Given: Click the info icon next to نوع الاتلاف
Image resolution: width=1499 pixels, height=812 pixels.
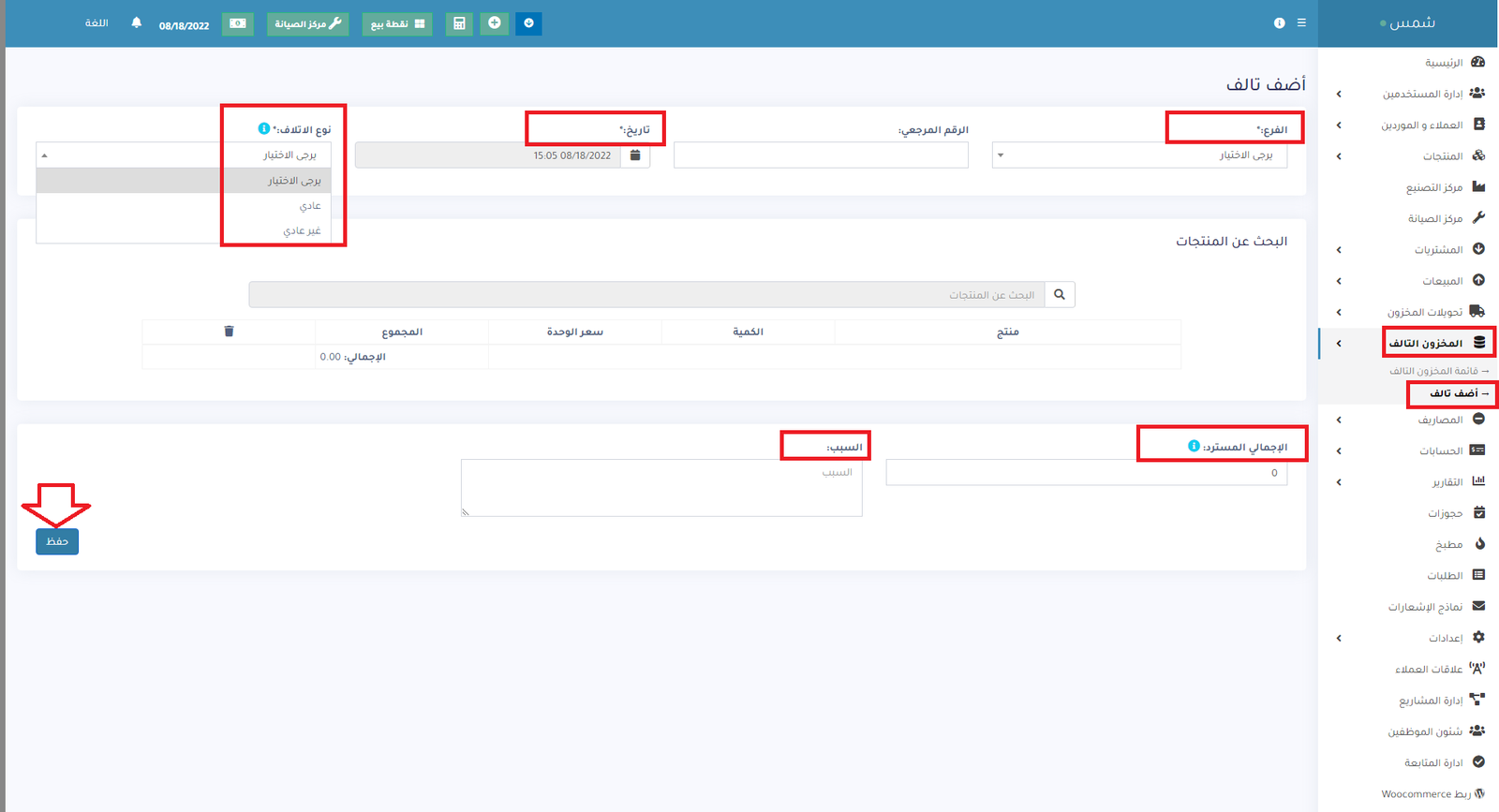Looking at the screenshot, I should pyautogui.click(x=264, y=129).
